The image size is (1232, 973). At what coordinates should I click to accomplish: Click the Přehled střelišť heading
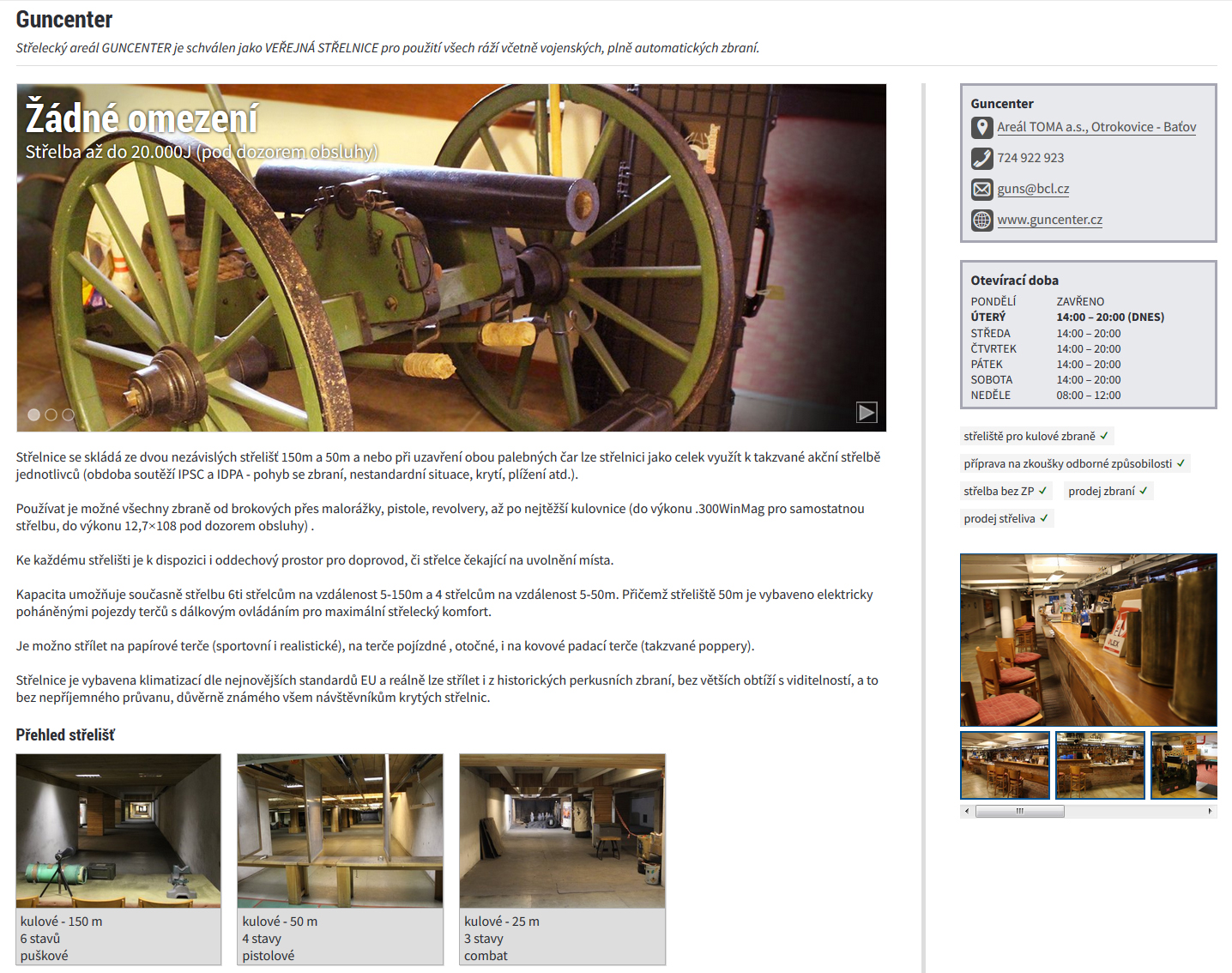point(65,735)
